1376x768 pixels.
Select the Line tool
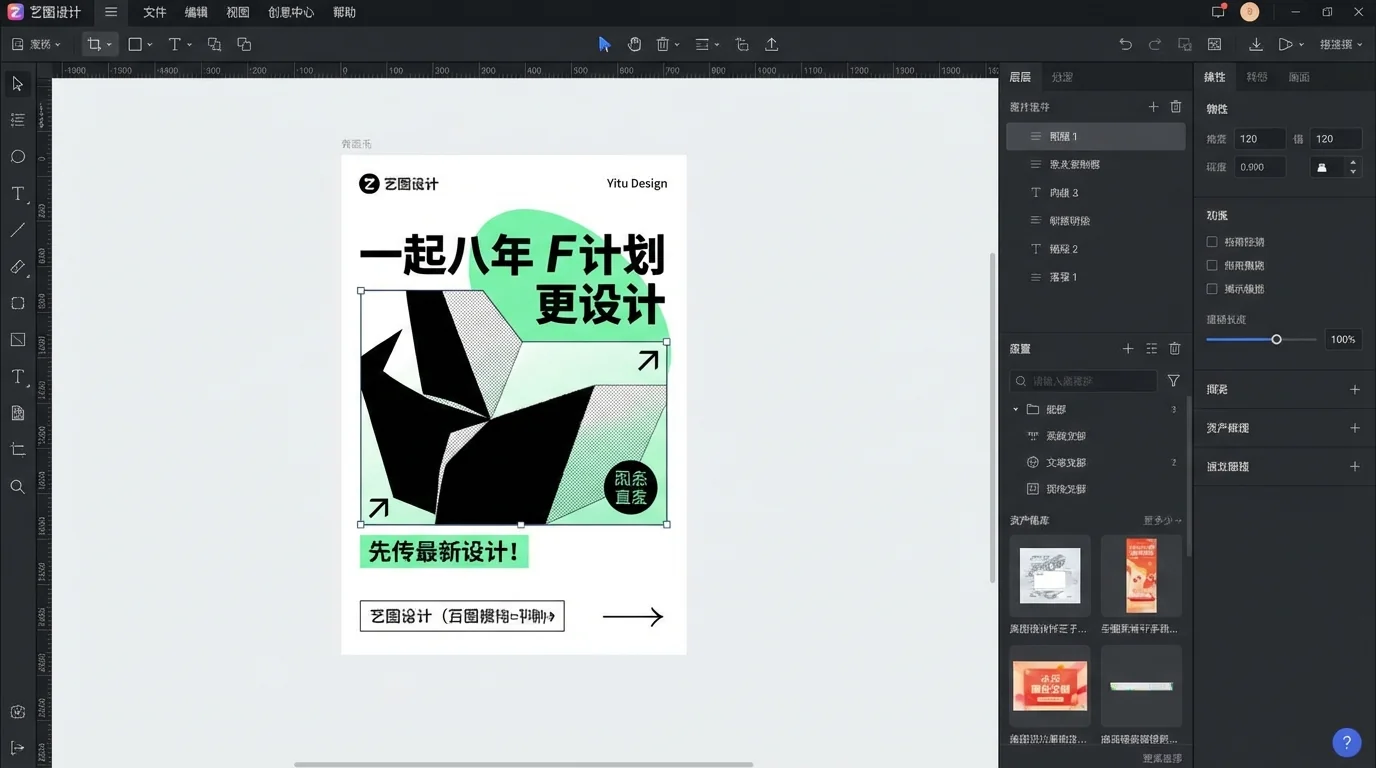pyautogui.click(x=17, y=230)
